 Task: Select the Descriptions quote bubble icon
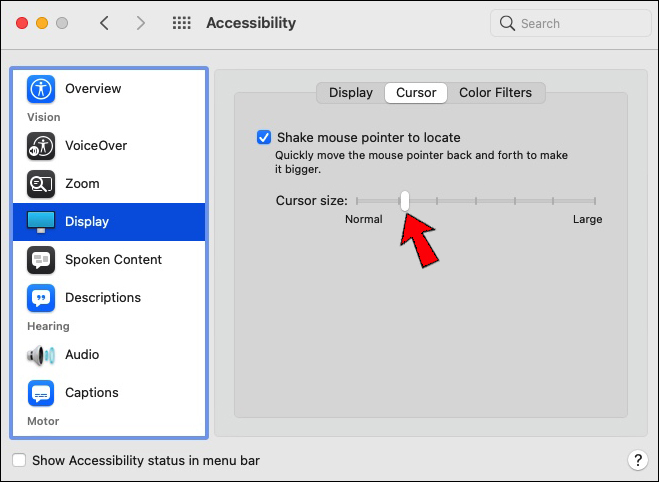(x=41, y=298)
